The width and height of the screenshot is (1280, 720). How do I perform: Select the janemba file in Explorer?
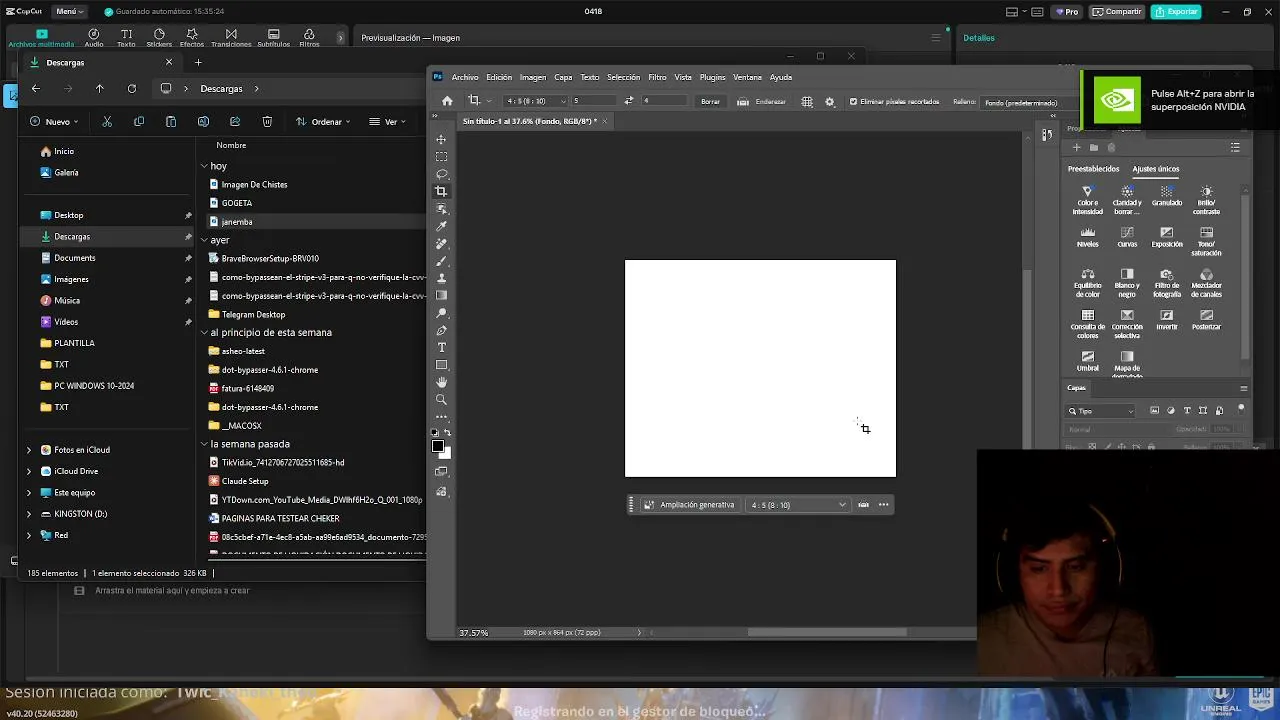pyautogui.click(x=315, y=221)
